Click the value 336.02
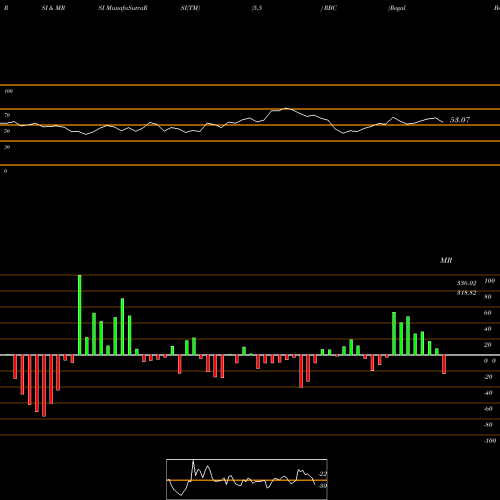 point(466,283)
